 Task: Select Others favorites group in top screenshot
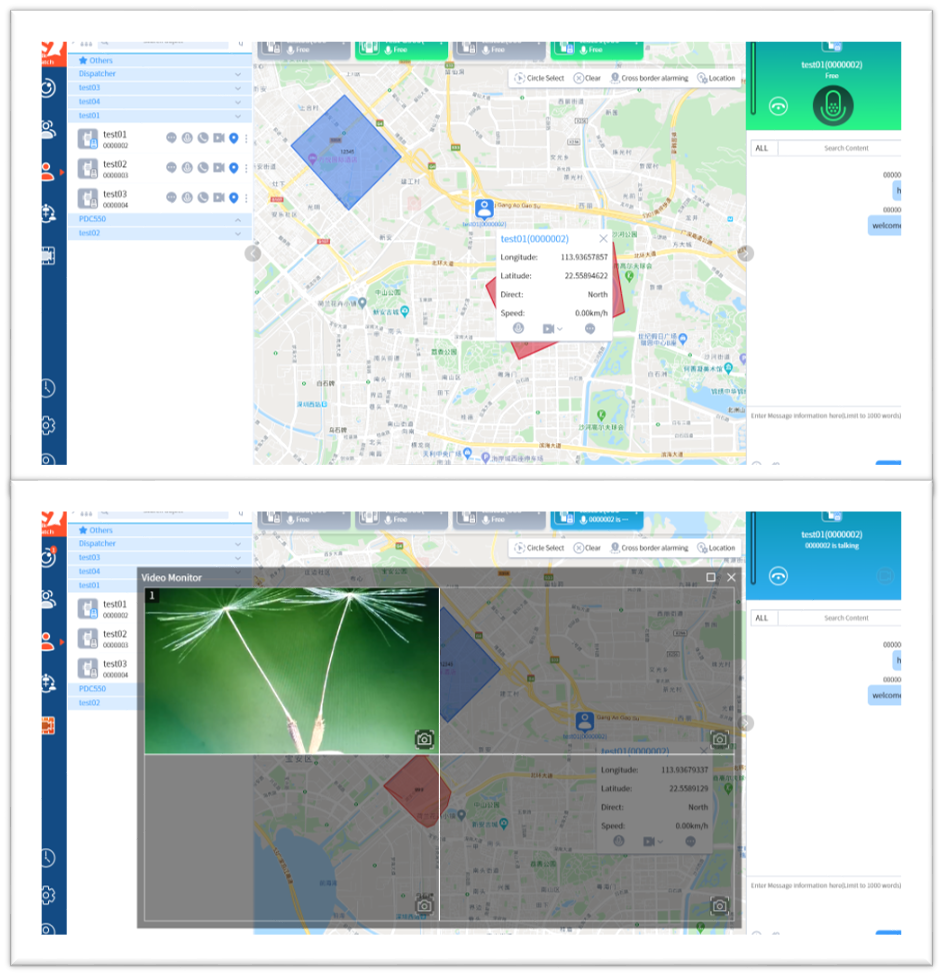[159, 60]
